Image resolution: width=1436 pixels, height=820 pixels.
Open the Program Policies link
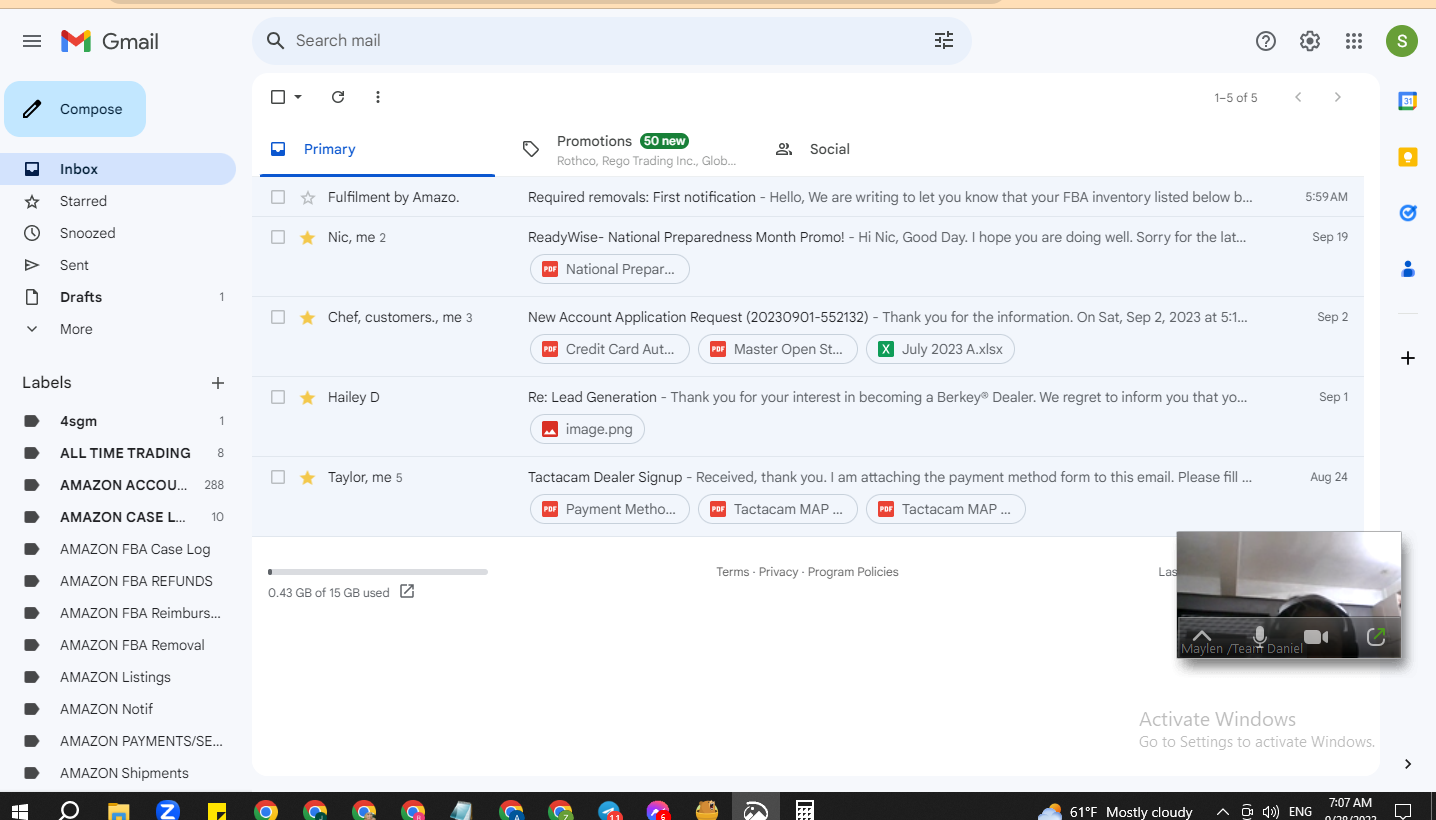[x=853, y=572]
